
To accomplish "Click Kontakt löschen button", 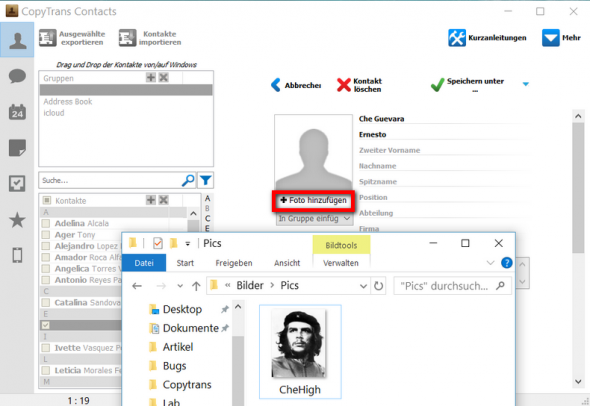I will (359, 85).
